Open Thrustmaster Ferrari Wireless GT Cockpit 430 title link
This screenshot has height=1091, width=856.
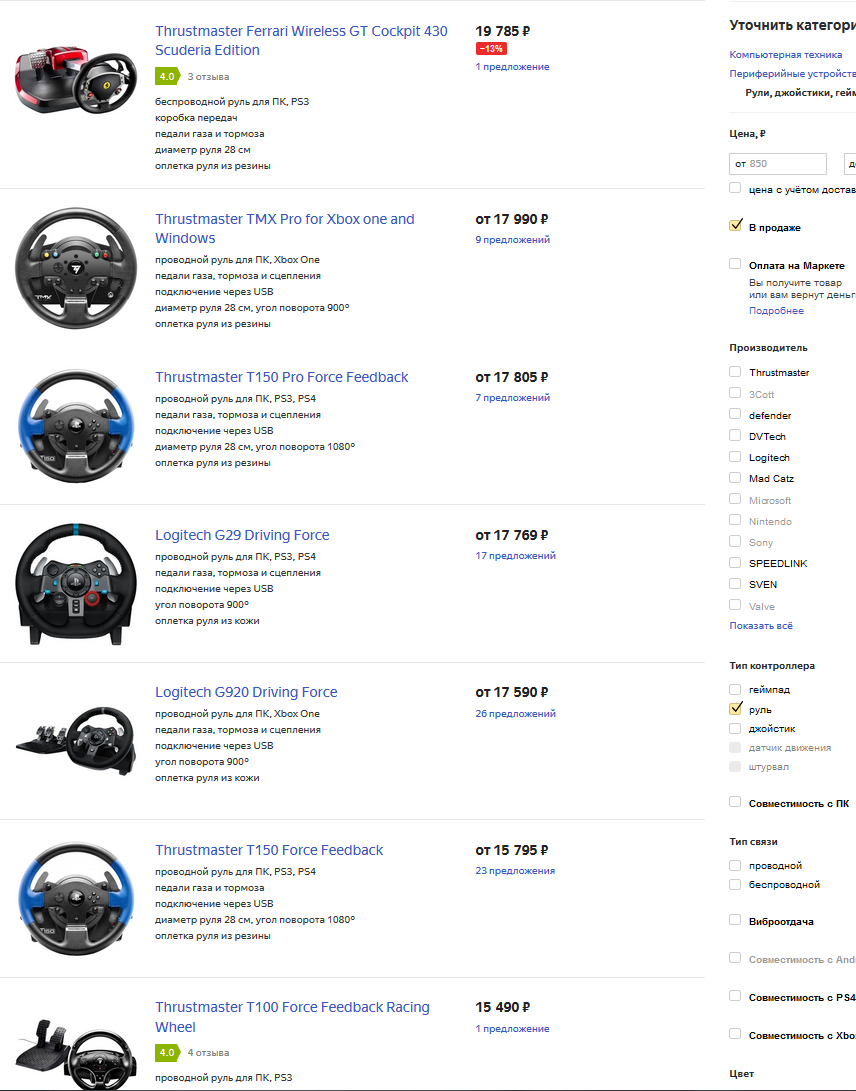301,40
